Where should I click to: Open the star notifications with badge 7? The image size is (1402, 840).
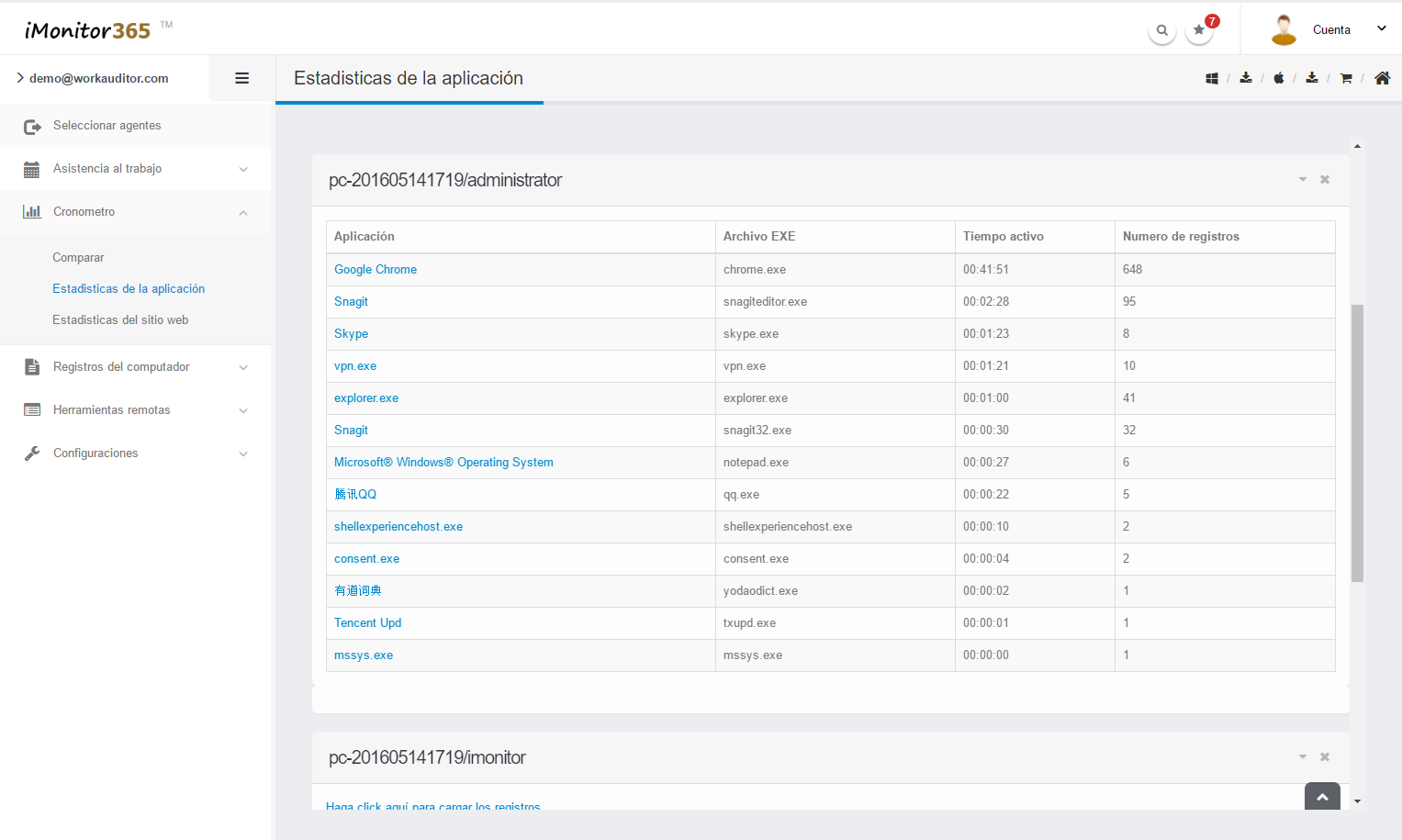1199,30
